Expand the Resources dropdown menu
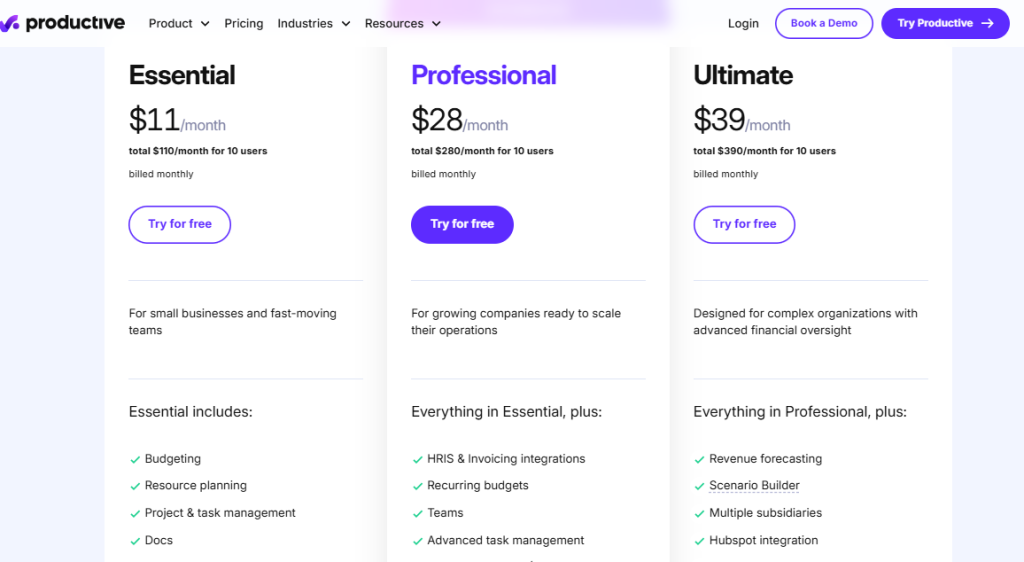This screenshot has height=562, width=1024. (402, 23)
